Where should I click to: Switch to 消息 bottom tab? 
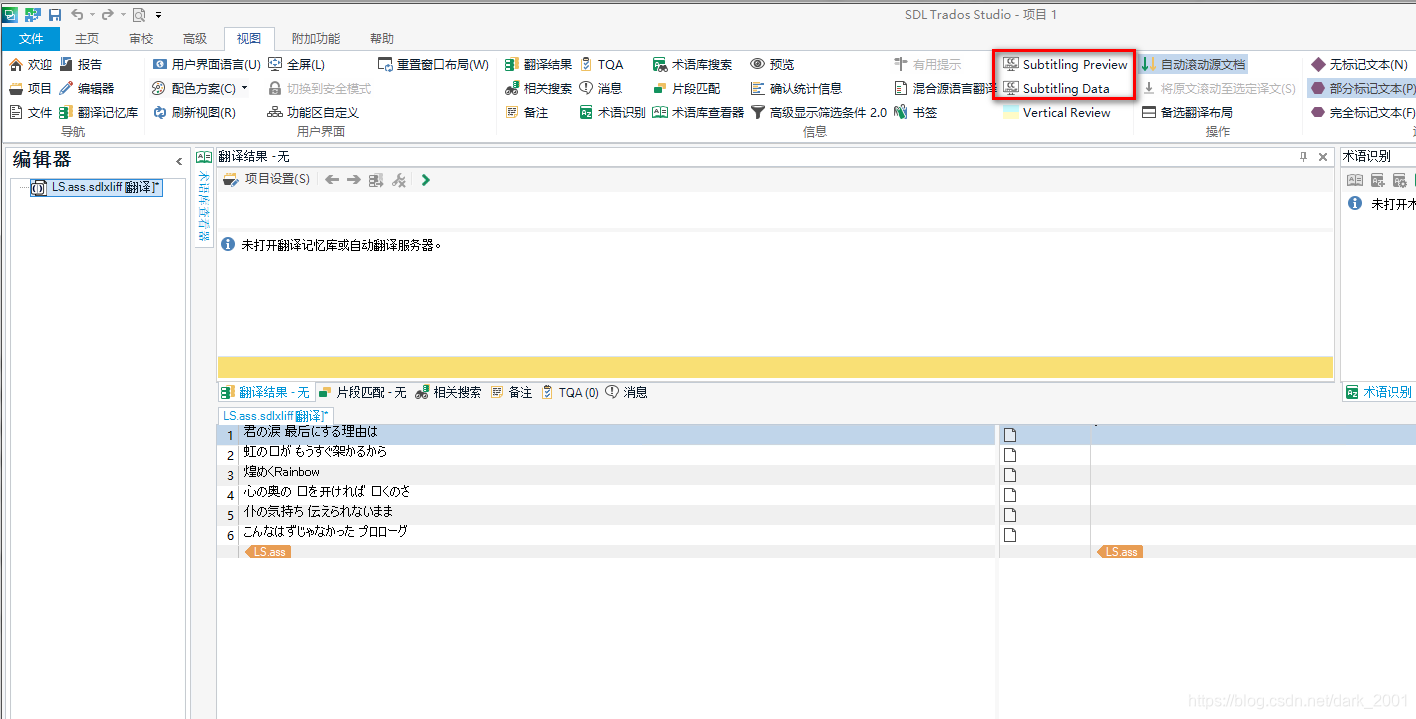point(627,393)
